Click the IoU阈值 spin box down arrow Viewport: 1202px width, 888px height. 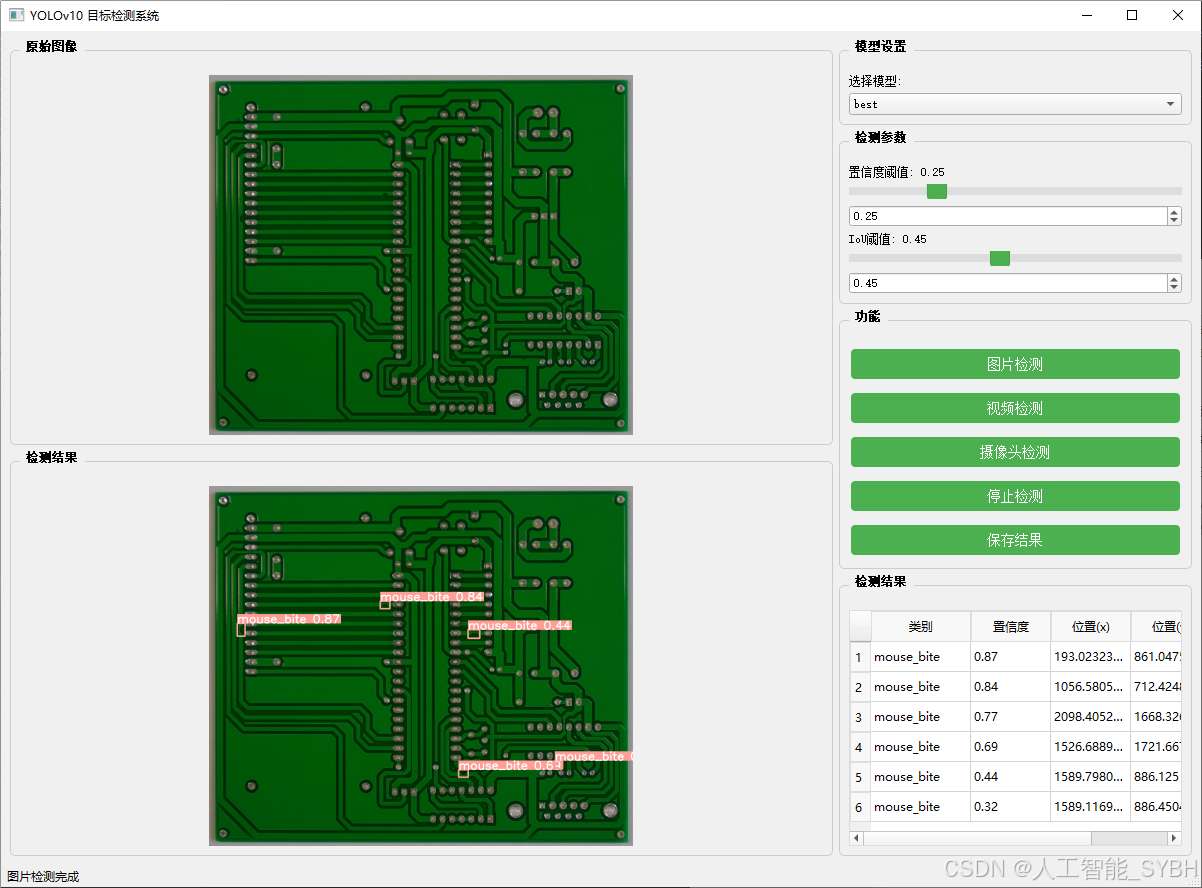[x=1172, y=288]
